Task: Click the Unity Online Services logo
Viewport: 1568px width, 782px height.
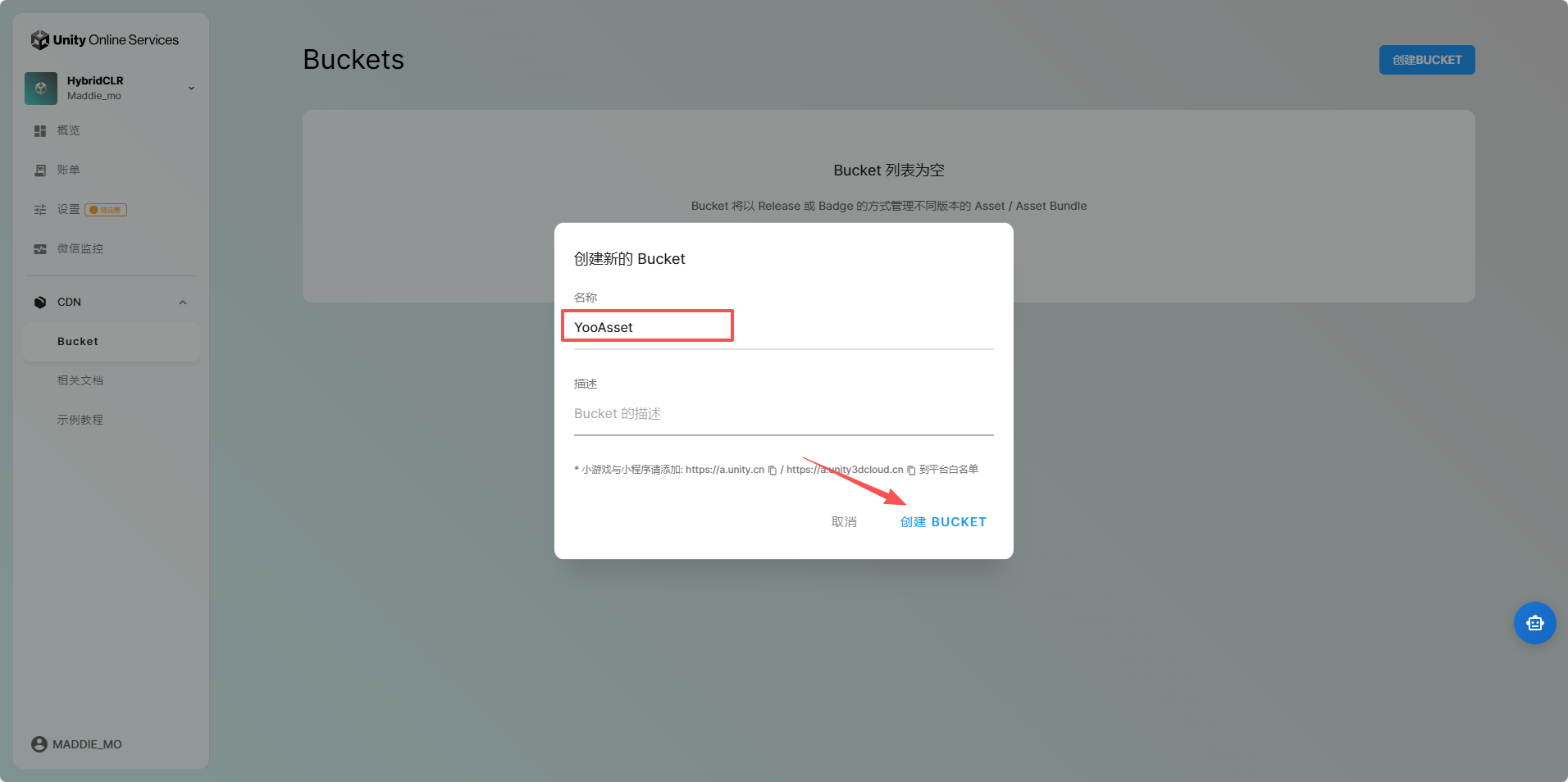Action: point(104,39)
